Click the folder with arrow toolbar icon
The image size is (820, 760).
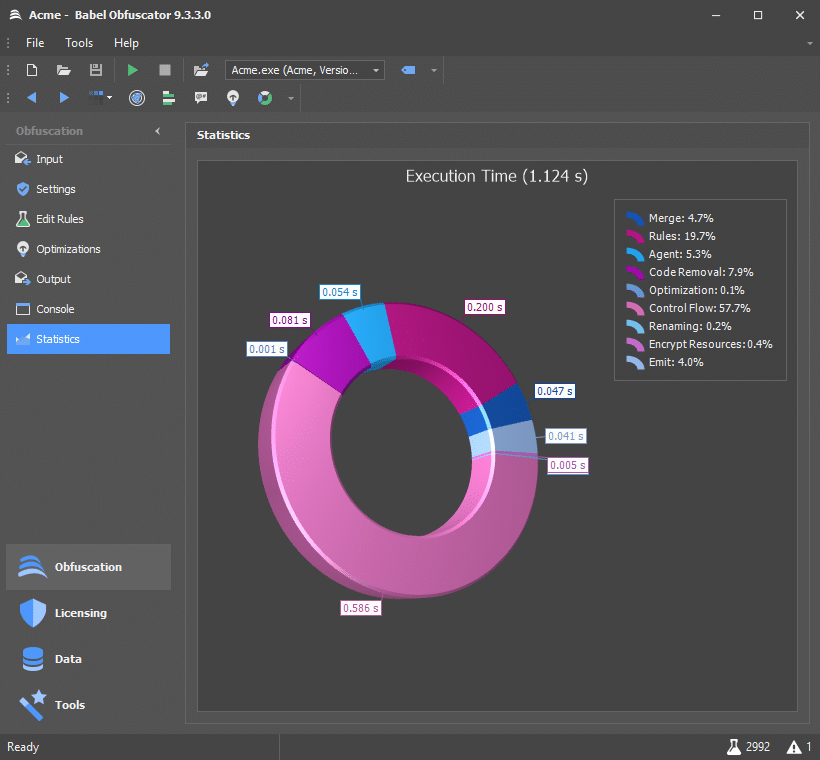[x=201, y=70]
